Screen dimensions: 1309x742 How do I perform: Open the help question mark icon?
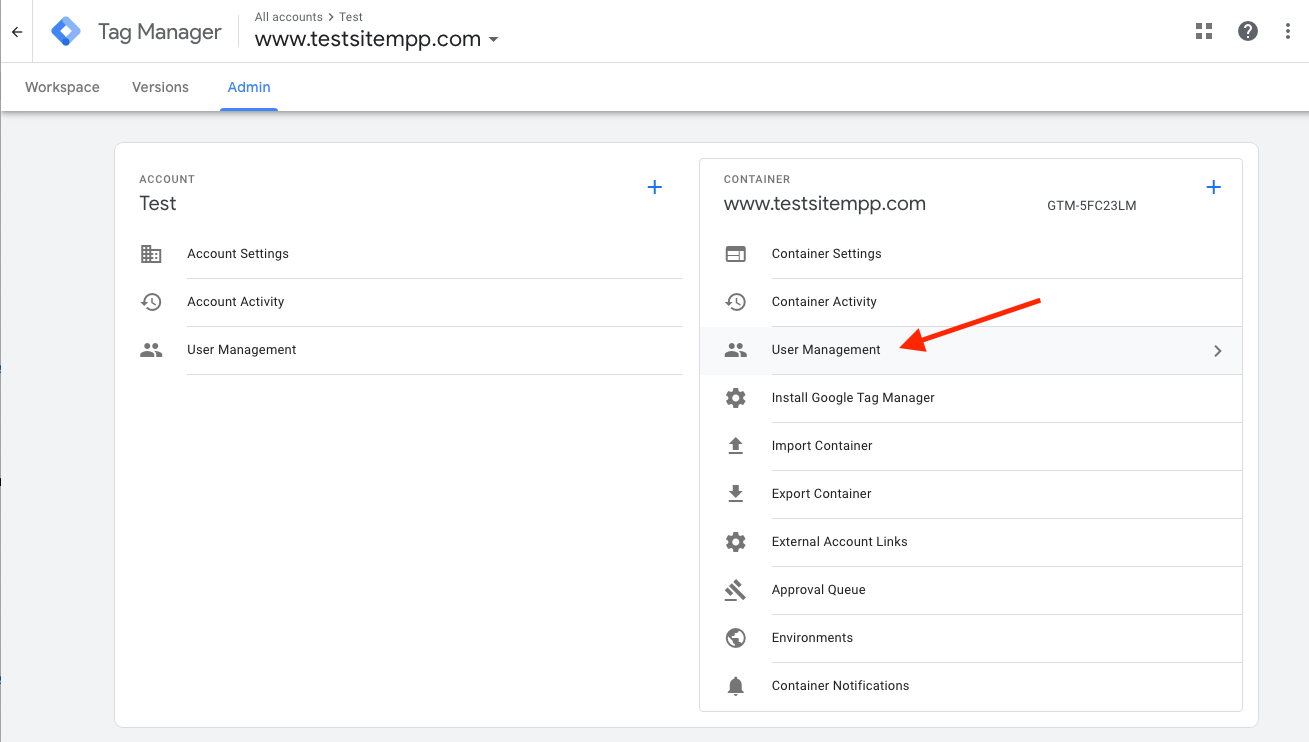pos(1248,31)
